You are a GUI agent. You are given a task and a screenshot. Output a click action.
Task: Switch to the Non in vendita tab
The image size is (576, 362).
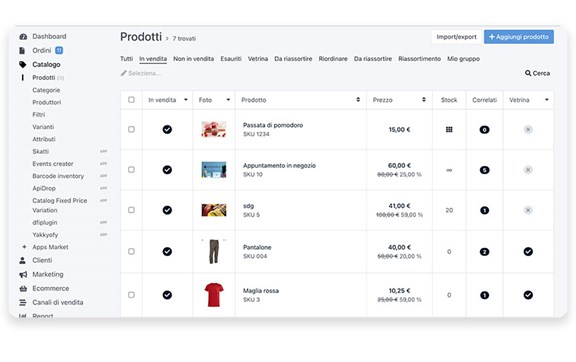coord(194,59)
